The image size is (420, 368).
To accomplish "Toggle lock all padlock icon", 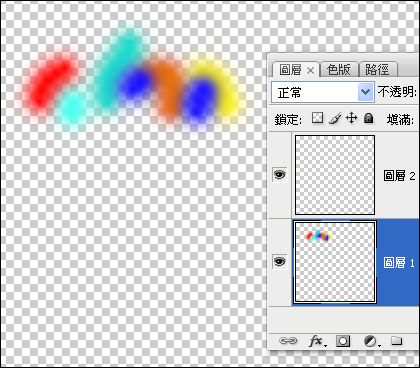I will coord(368,118).
